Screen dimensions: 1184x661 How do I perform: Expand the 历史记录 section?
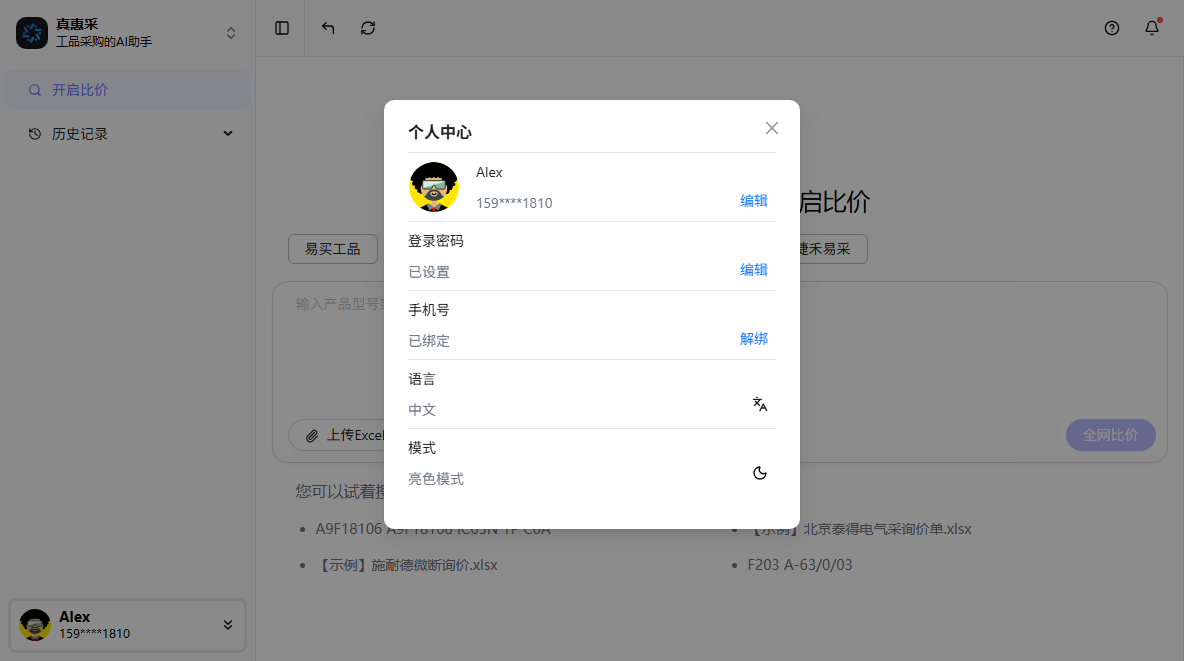tap(227, 132)
